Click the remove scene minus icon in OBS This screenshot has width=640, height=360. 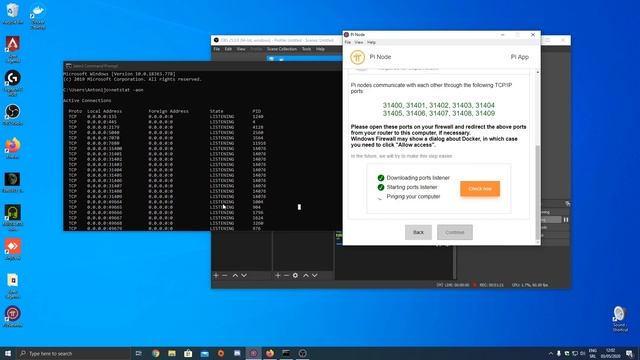coord(224,276)
